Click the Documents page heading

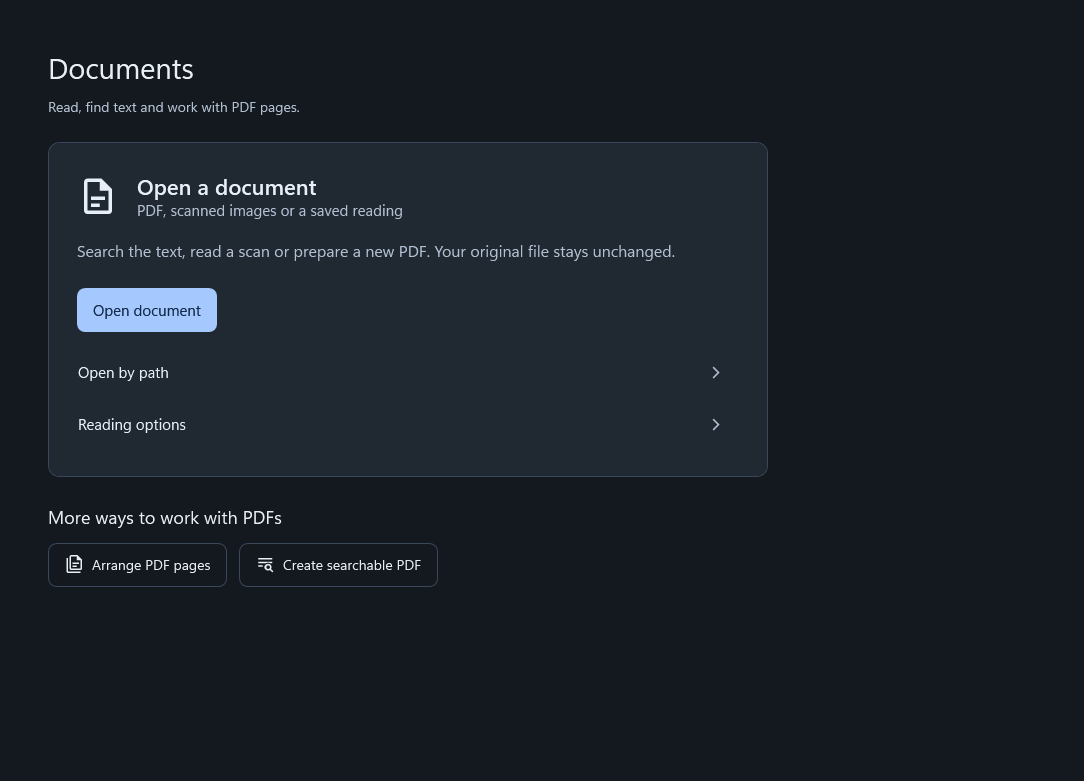[x=121, y=69]
